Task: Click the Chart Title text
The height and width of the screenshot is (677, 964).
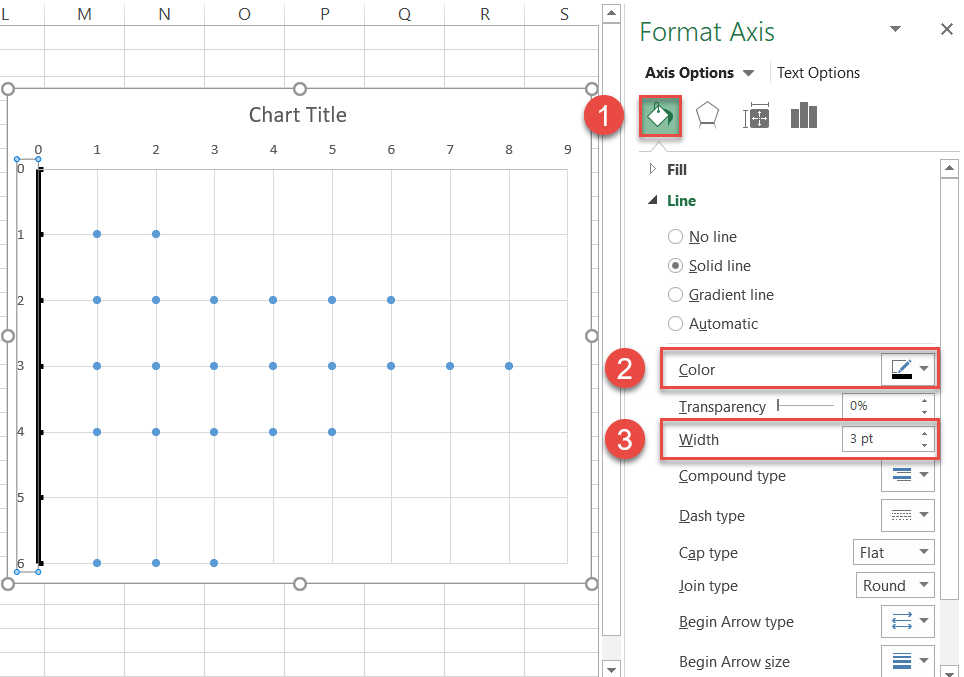Action: coord(297,115)
